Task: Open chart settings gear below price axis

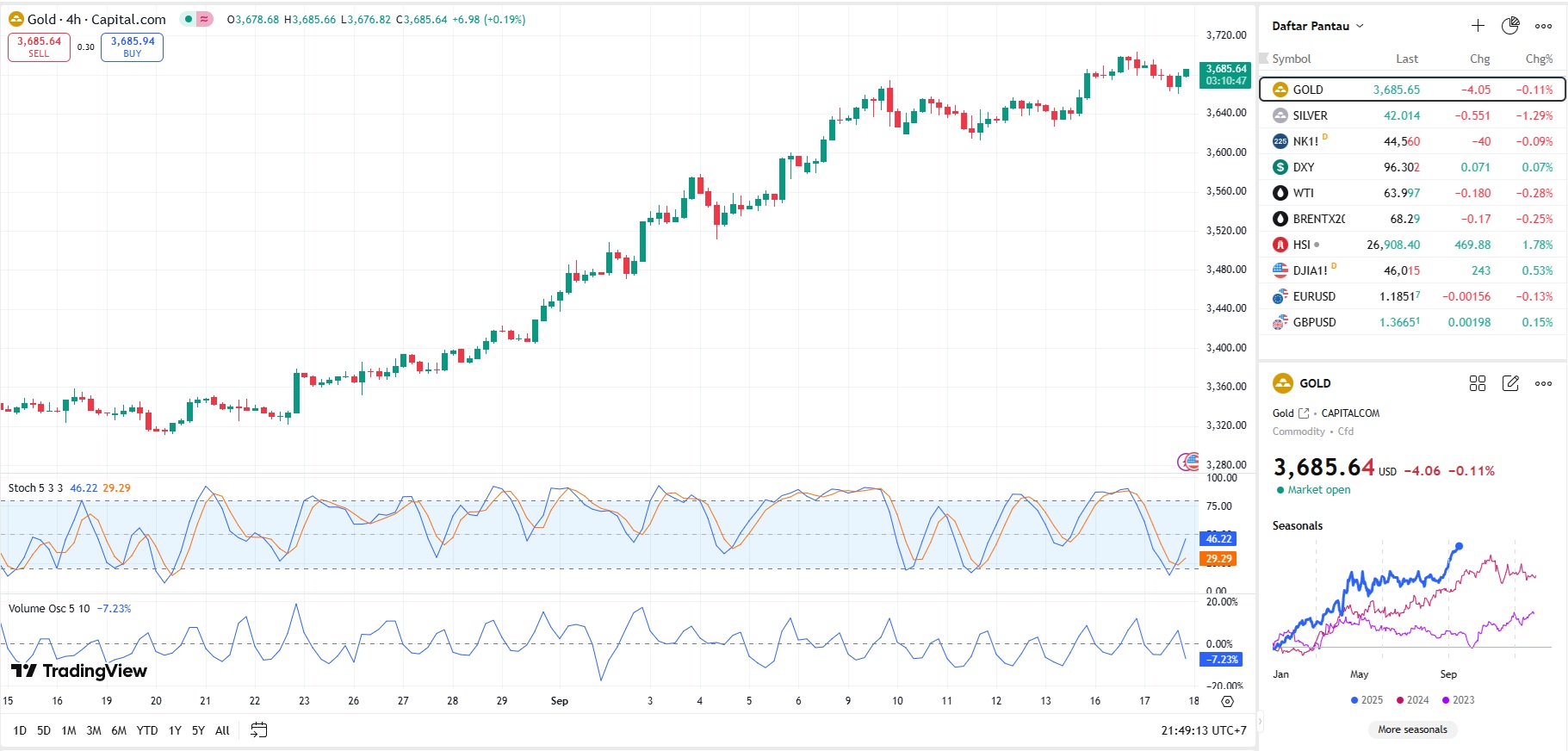Action: (1228, 701)
